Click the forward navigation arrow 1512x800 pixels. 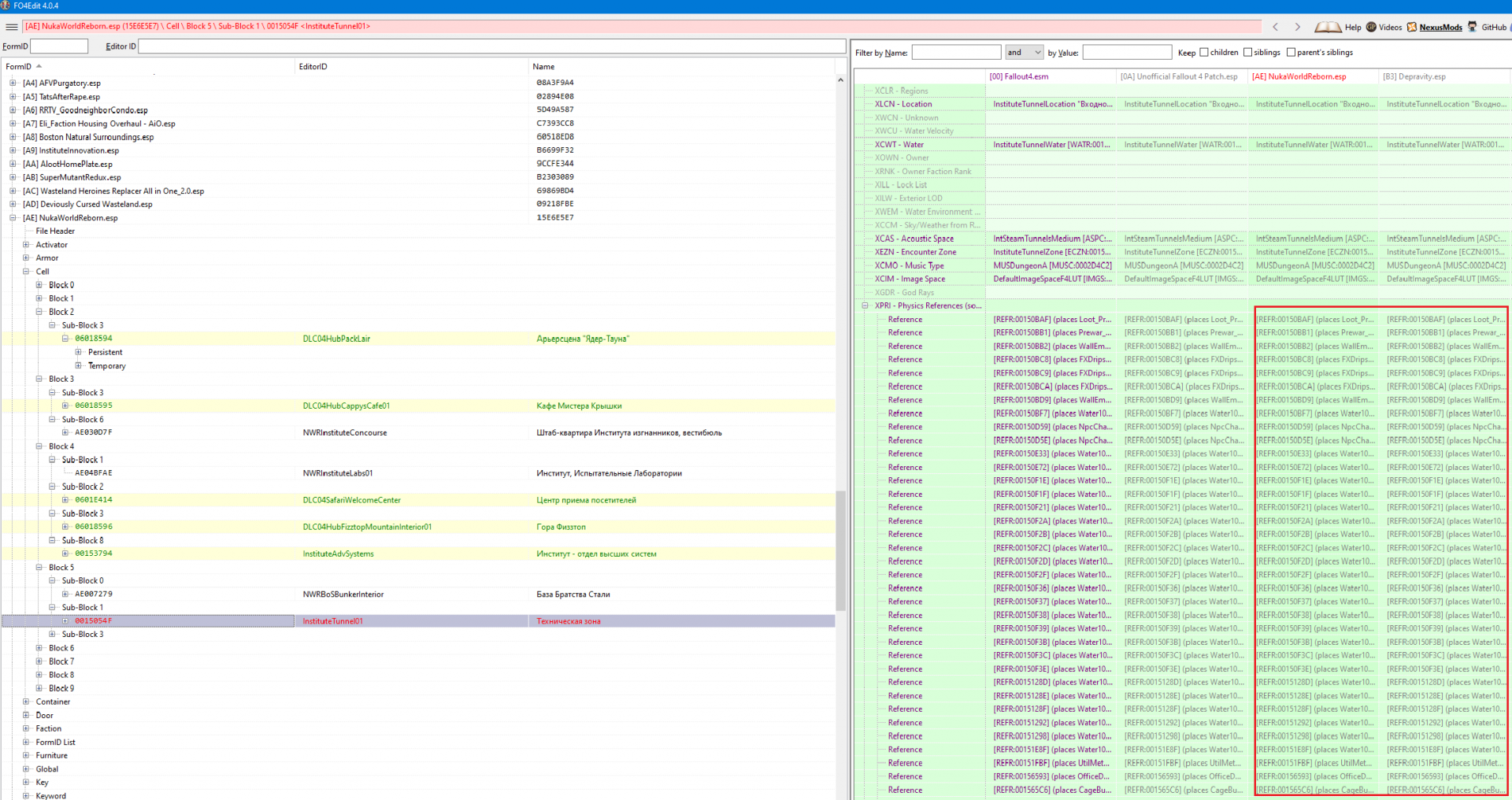pyautogui.click(x=1297, y=27)
